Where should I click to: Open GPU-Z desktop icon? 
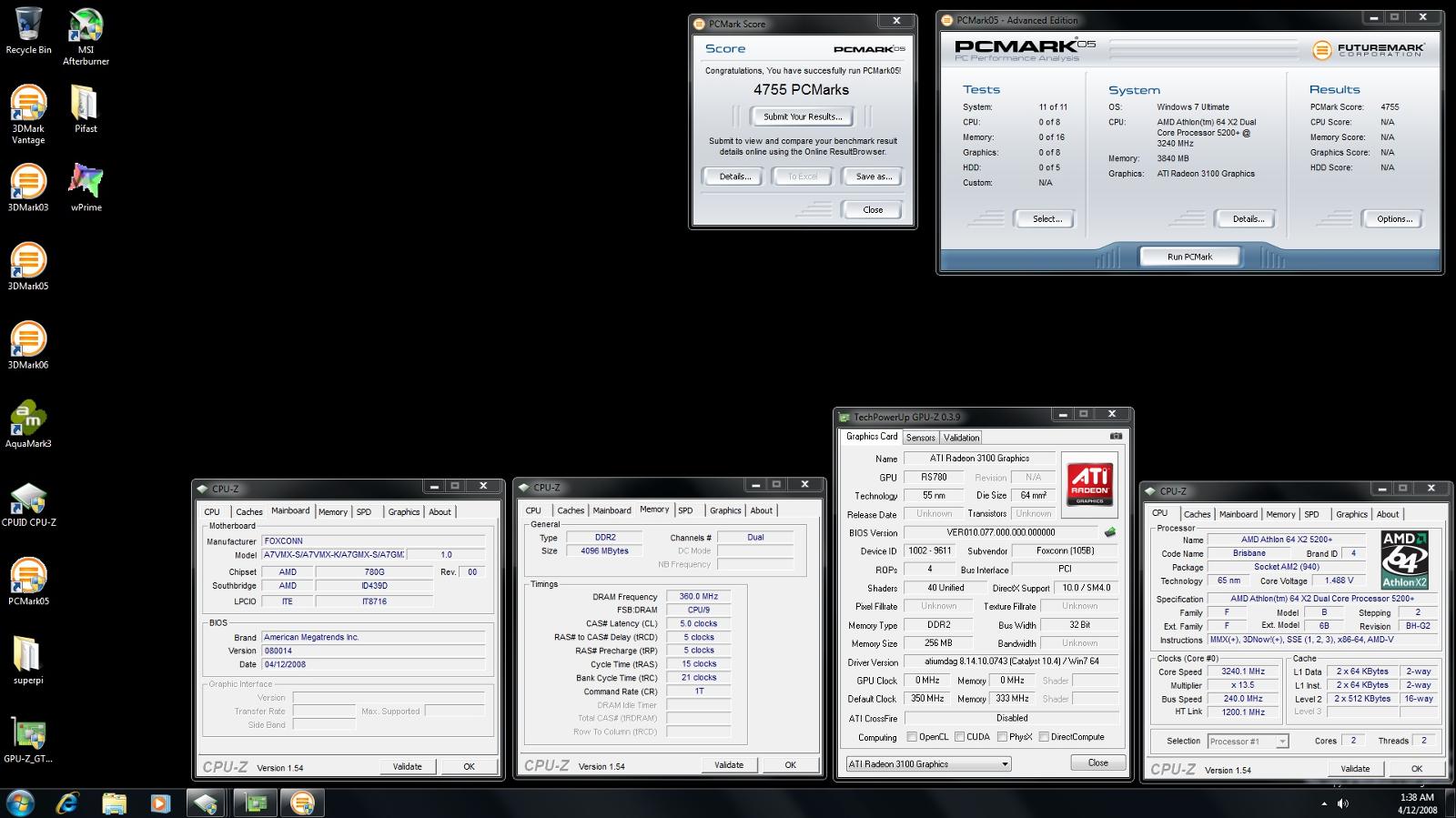(28, 740)
